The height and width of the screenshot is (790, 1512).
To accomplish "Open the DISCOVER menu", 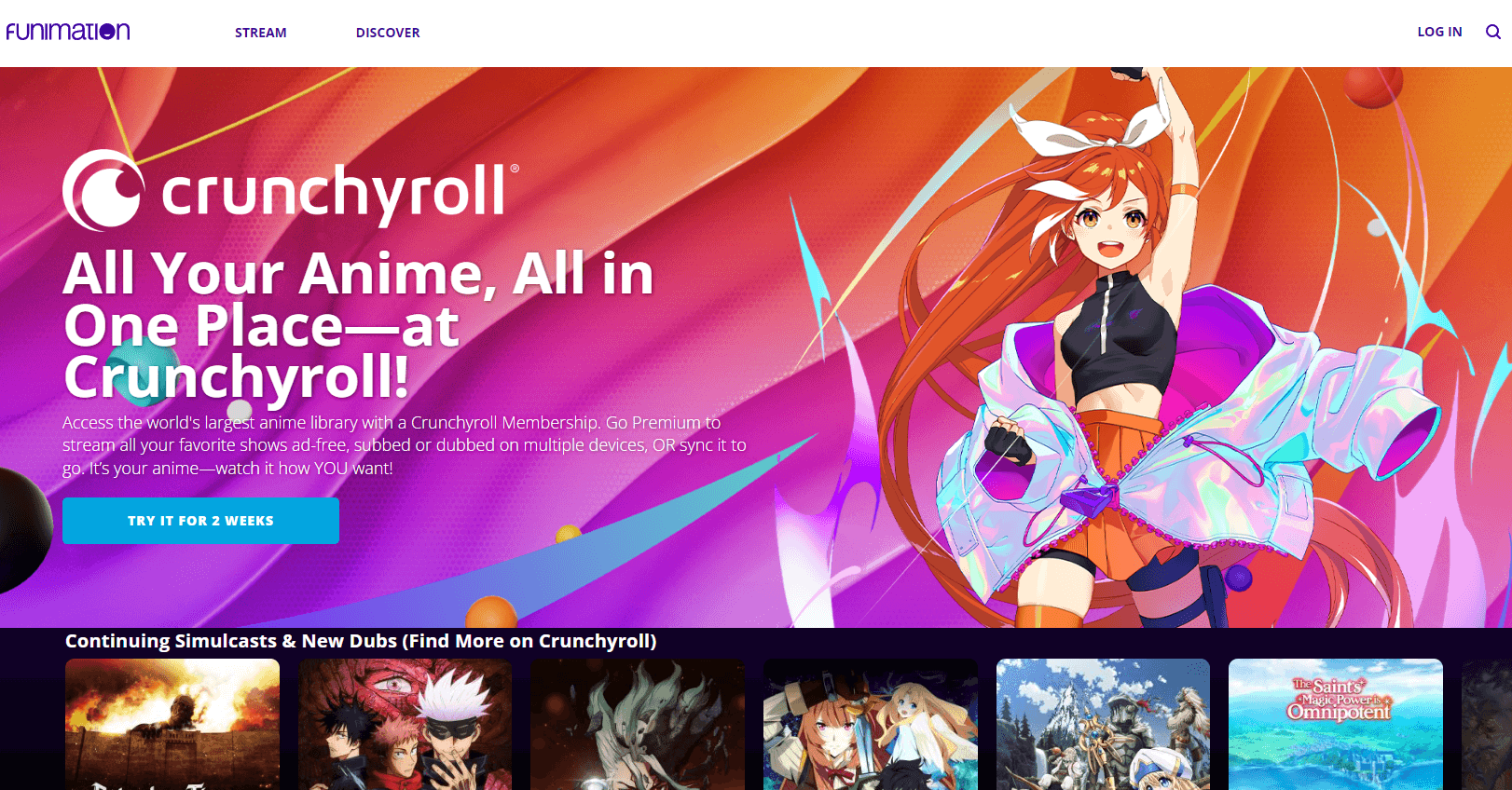I will tap(388, 33).
